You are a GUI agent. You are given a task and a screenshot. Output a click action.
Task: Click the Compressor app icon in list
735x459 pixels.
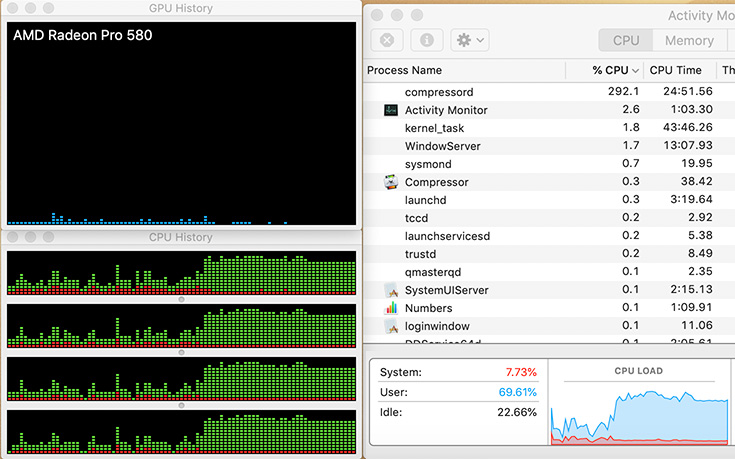[390, 182]
